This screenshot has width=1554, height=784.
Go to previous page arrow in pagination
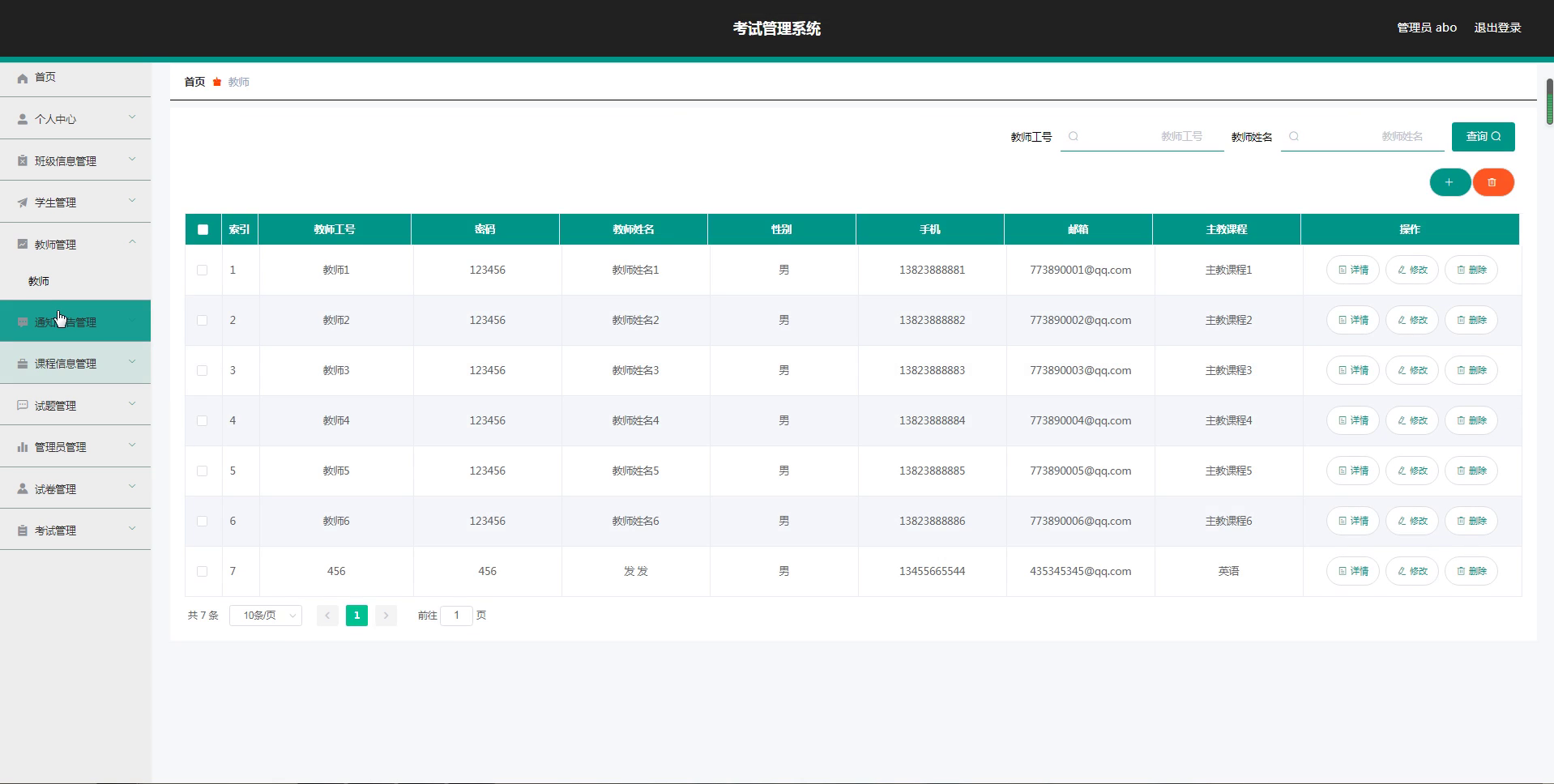327,616
